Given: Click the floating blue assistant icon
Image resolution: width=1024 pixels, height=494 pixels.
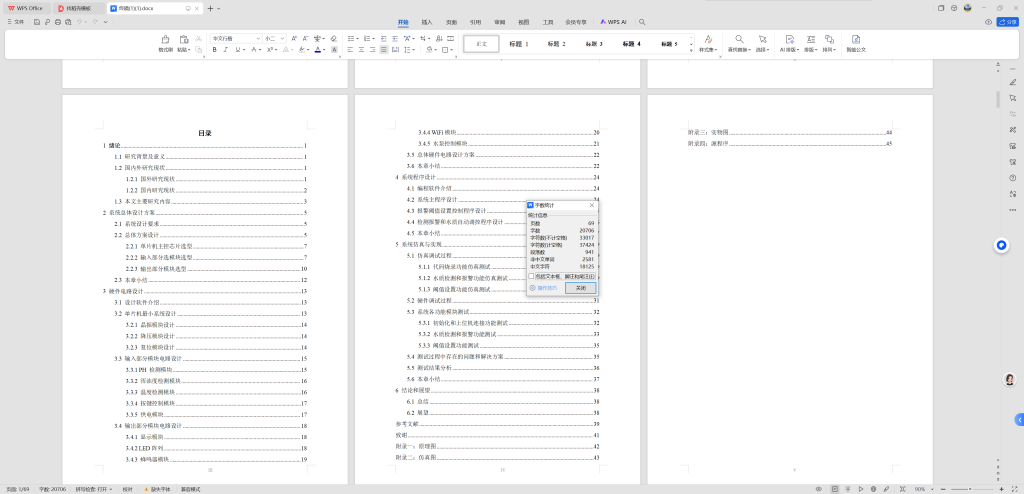Looking at the screenshot, I should pos(1001,245).
